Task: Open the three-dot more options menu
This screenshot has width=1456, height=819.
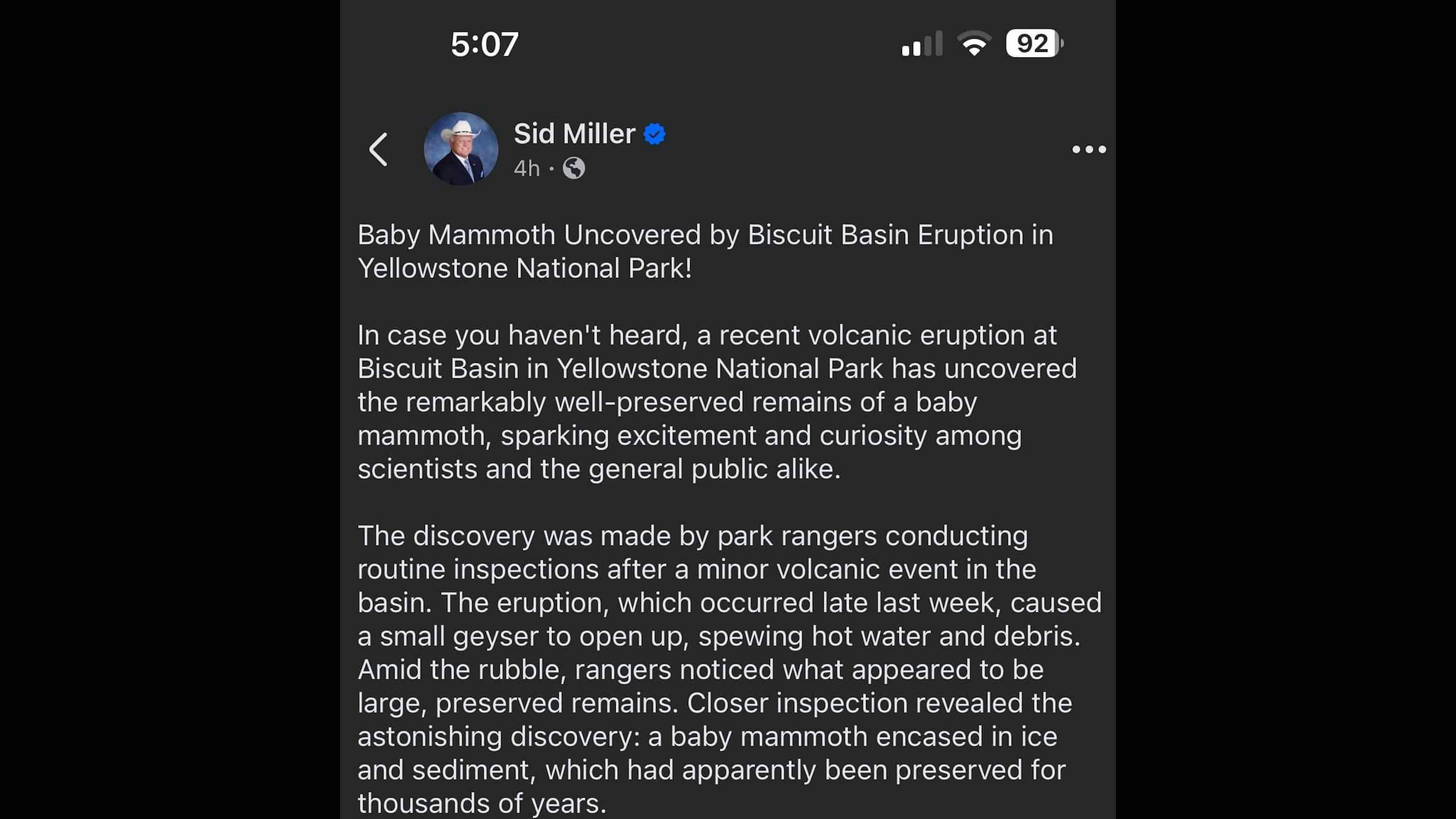Action: pos(1089,150)
